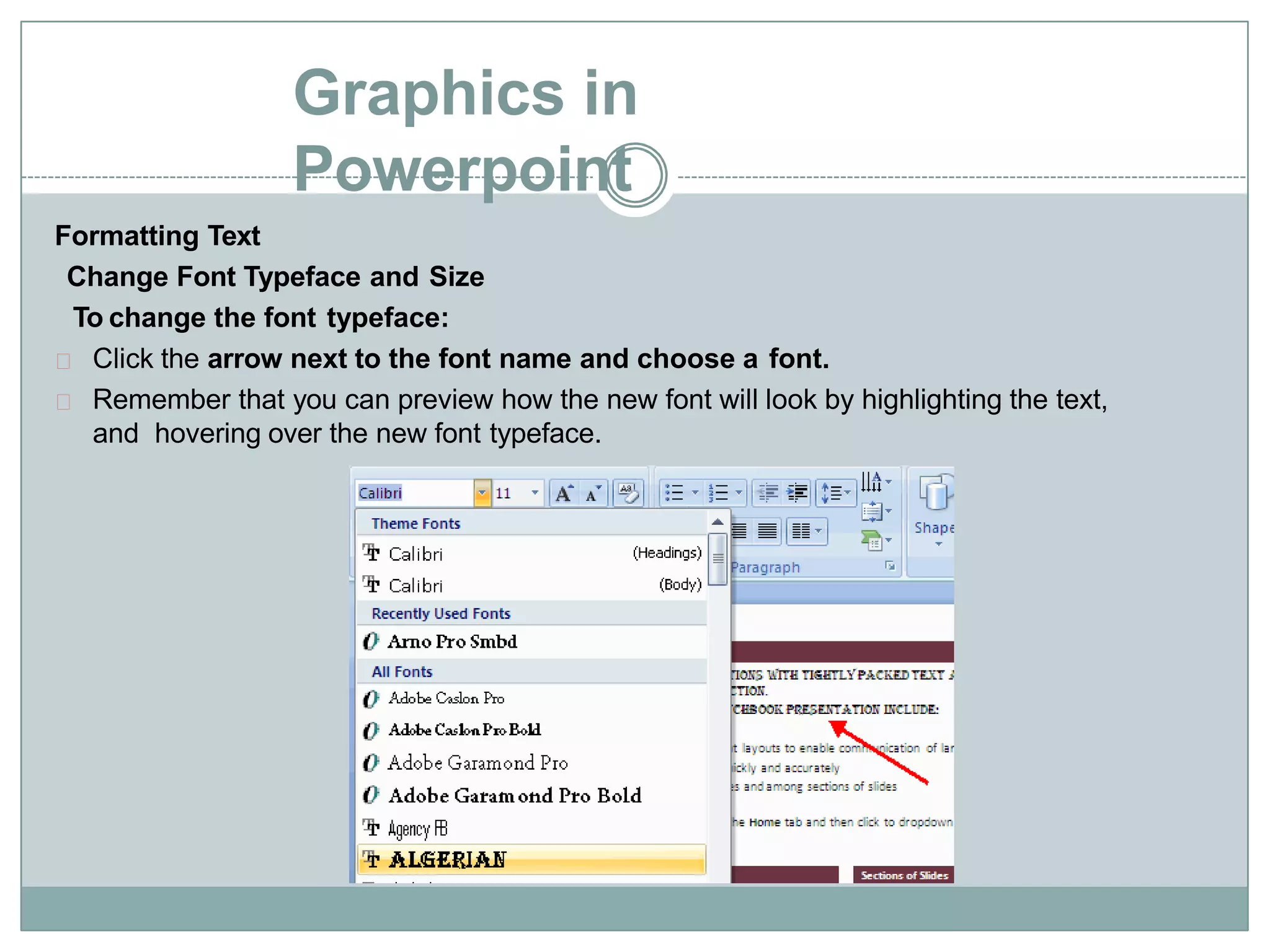The height and width of the screenshot is (952, 1270).
Task: Open the Paragraph dialog launcher
Action: pos(890,566)
